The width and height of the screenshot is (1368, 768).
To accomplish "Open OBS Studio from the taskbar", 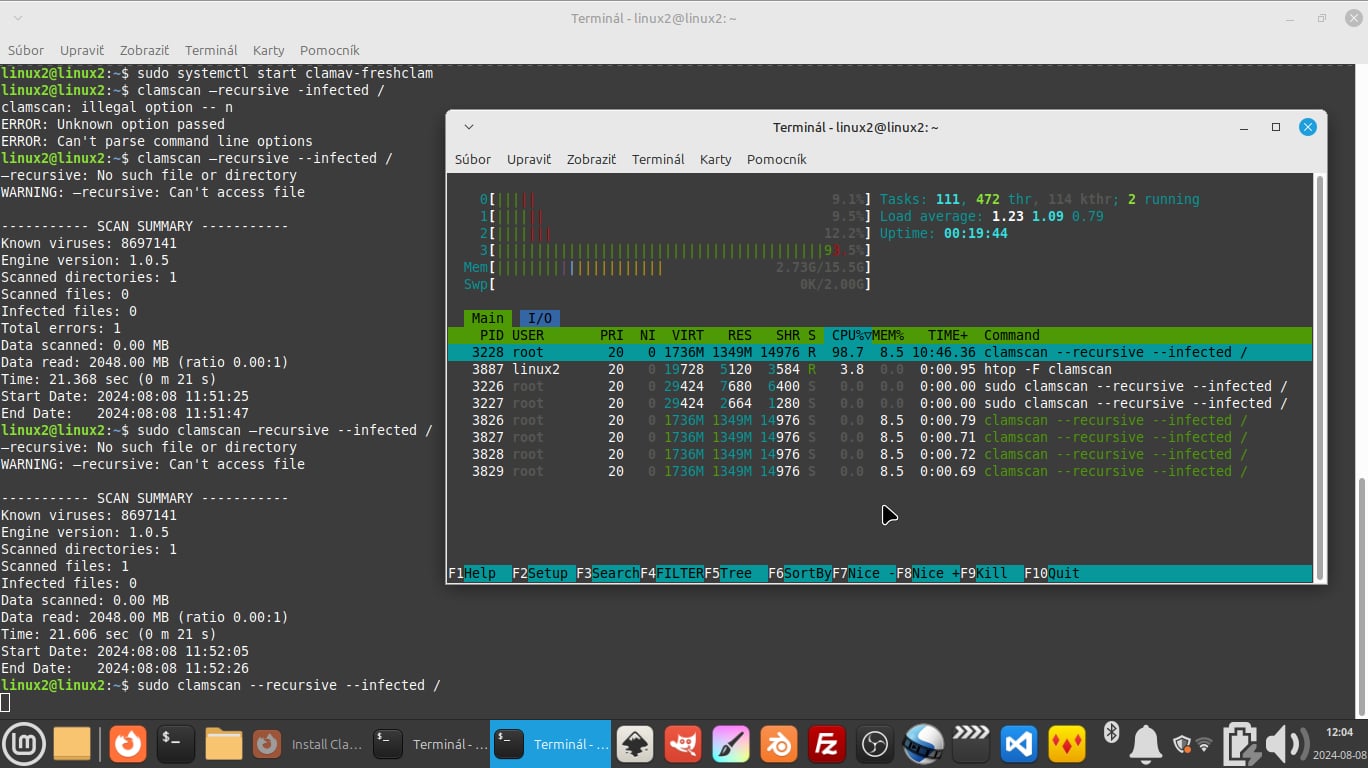I will tap(875, 744).
